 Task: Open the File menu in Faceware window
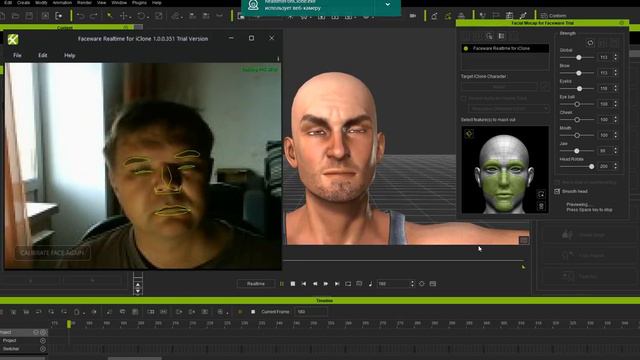(17, 55)
